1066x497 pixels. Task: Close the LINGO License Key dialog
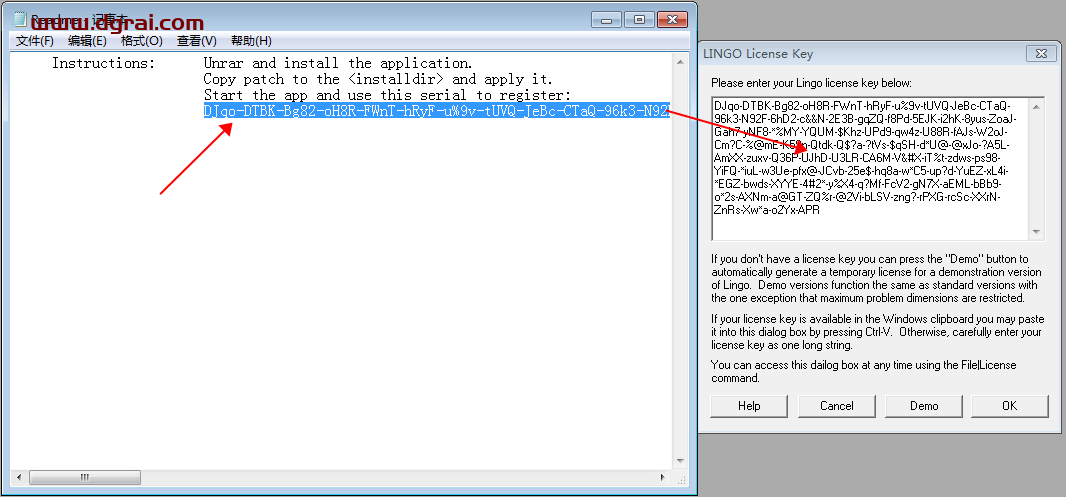[1041, 54]
